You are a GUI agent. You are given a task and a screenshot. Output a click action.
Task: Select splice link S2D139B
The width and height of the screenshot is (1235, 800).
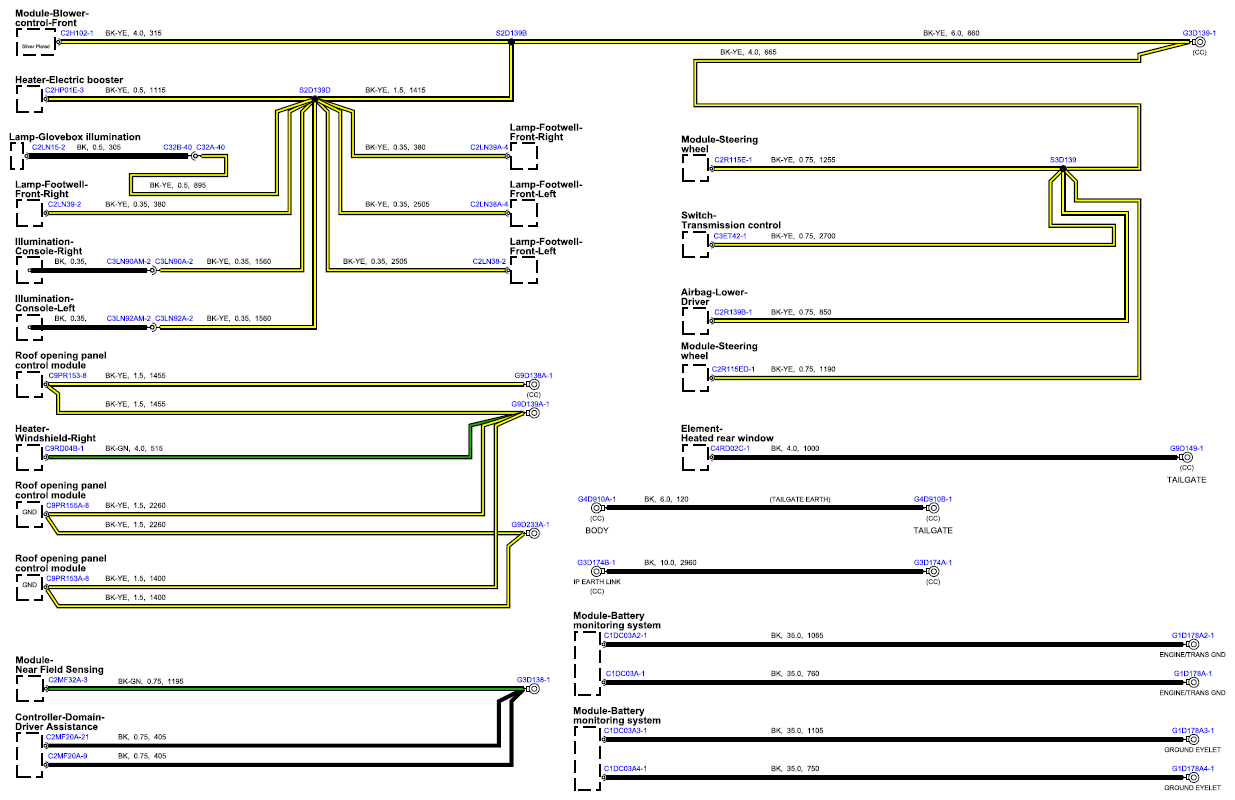click(511, 33)
